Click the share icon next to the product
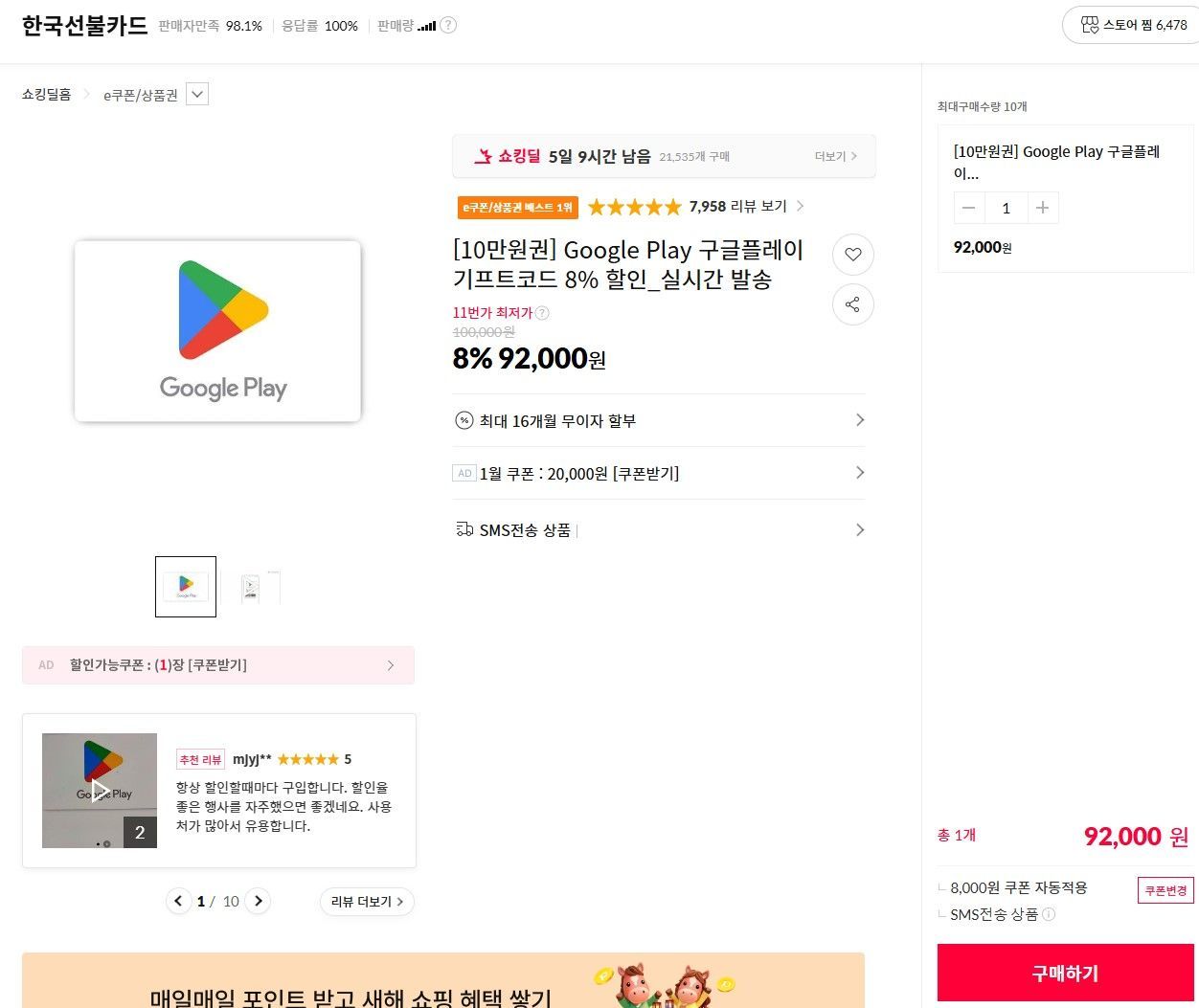1199x1008 pixels. (x=852, y=304)
